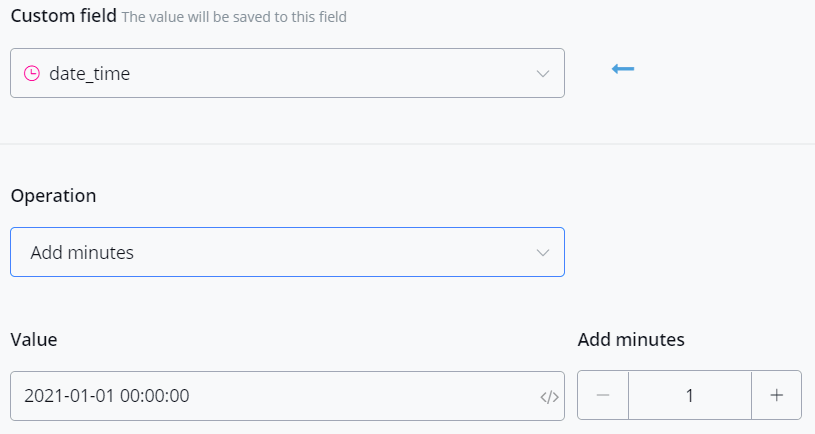The image size is (815, 434).
Task: Click the code brackets icon in Value field
Action: click(548, 397)
